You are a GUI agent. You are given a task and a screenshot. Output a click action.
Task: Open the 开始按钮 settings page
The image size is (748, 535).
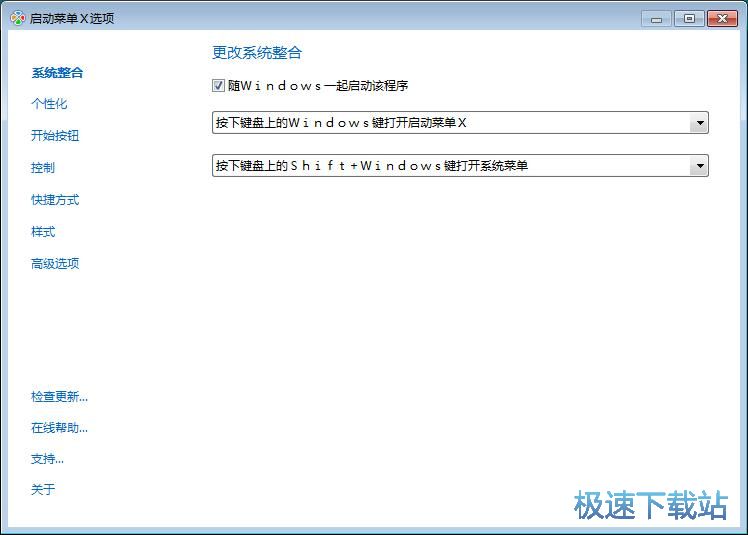(x=55, y=136)
